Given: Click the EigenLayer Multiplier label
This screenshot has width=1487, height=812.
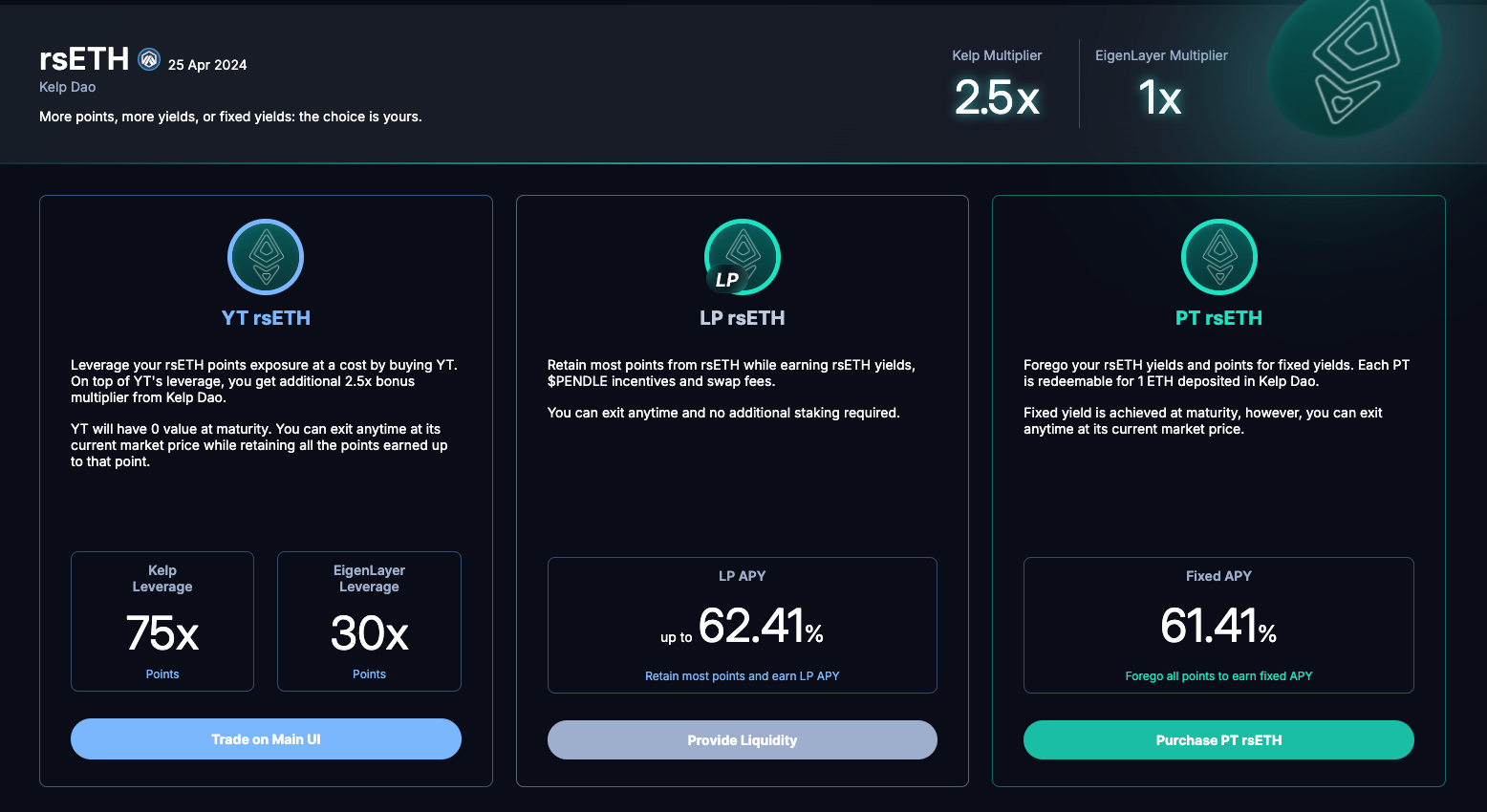Looking at the screenshot, I should coord(1161,55).
